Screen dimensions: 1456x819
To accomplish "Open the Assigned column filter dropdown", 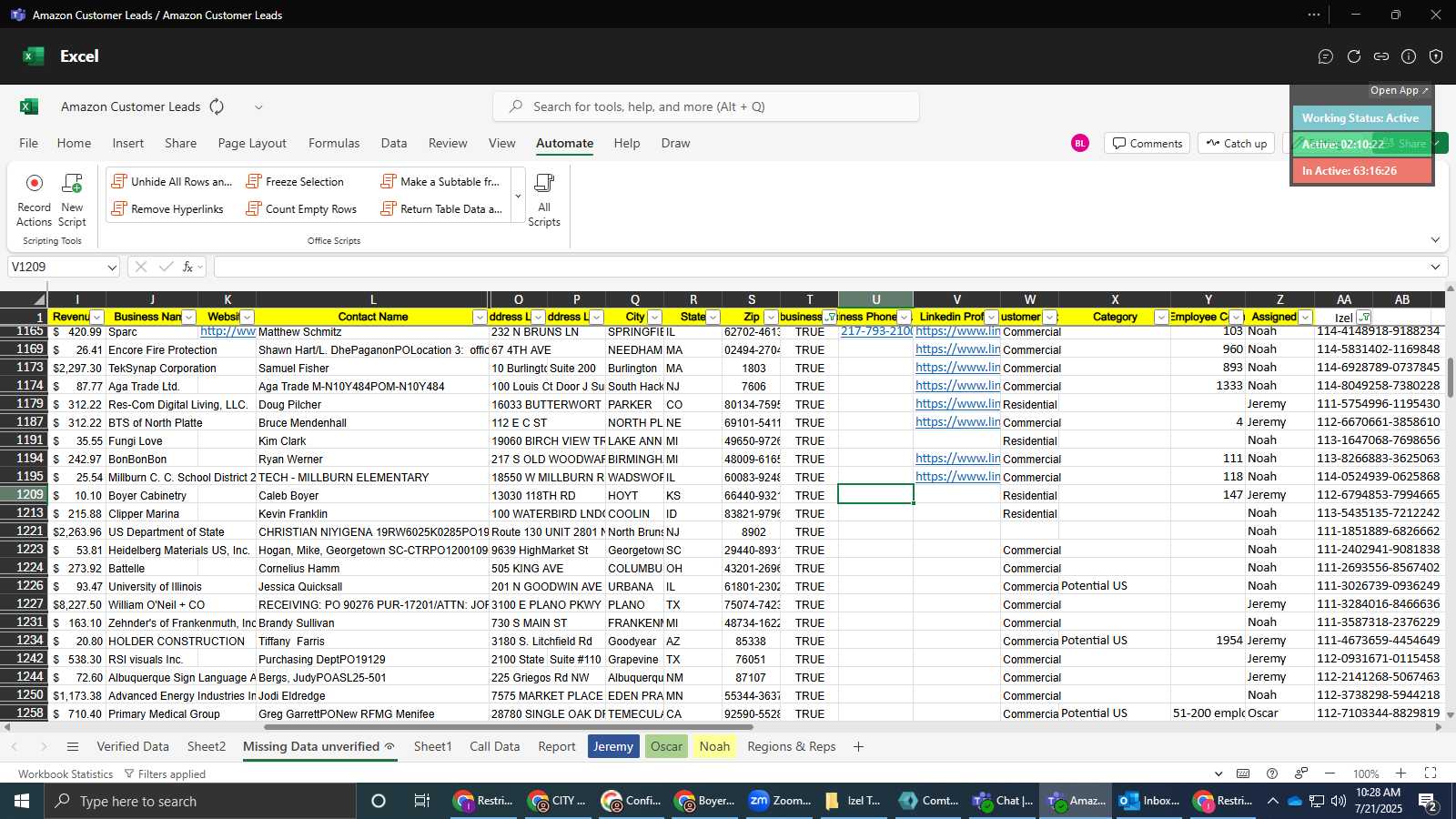I will 1305,317.
